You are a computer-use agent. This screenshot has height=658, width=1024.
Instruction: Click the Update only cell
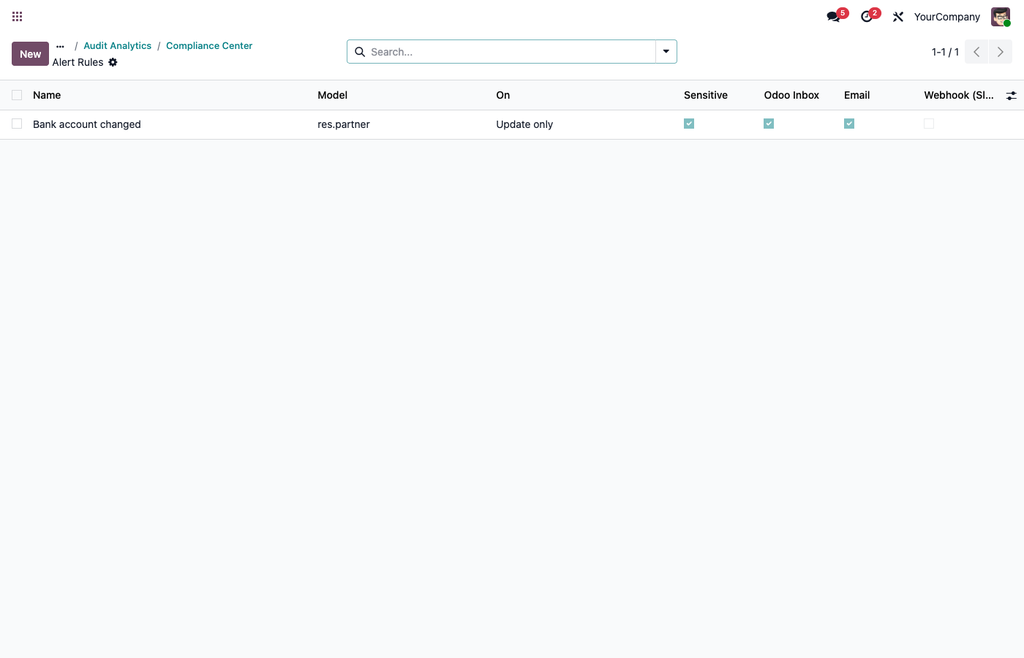pyautogui.click(x=524, y=124)
